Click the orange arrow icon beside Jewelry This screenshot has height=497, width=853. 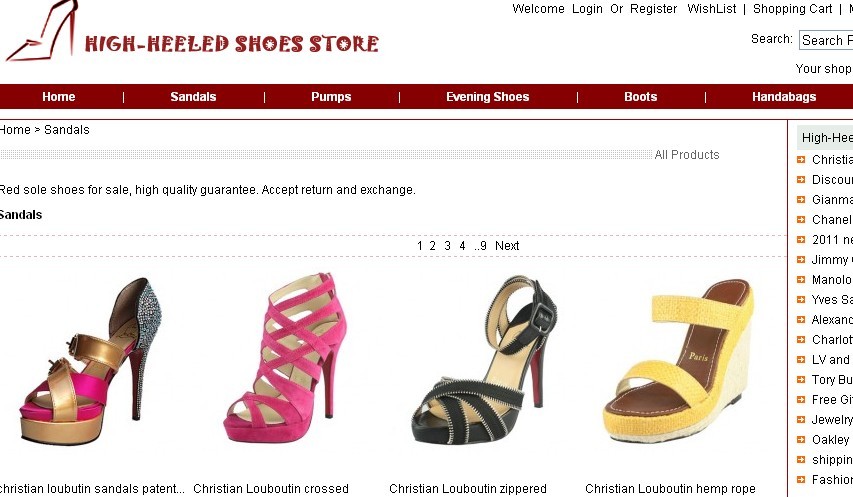point(801,420)
